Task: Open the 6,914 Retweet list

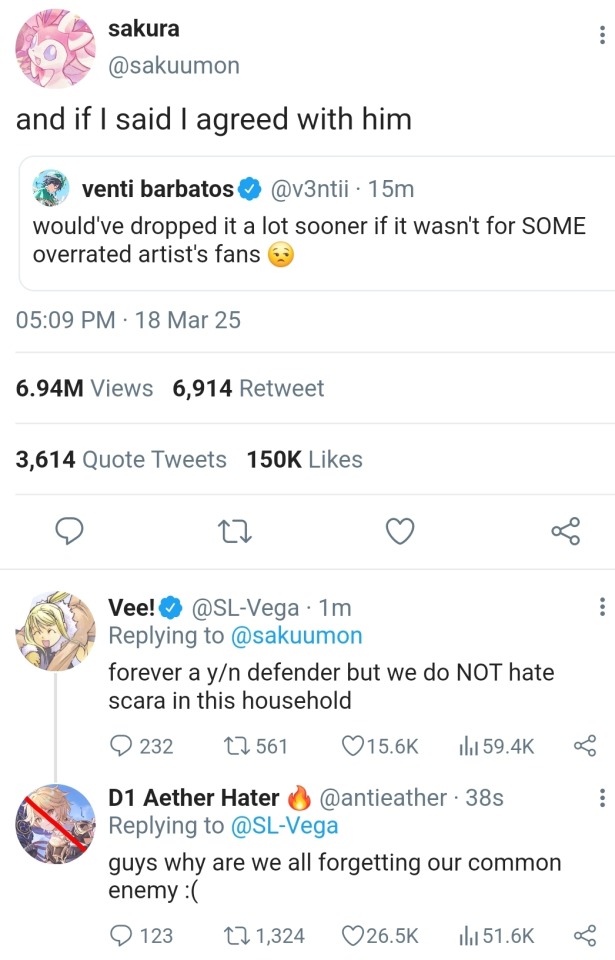Action: tap(248, 388)
